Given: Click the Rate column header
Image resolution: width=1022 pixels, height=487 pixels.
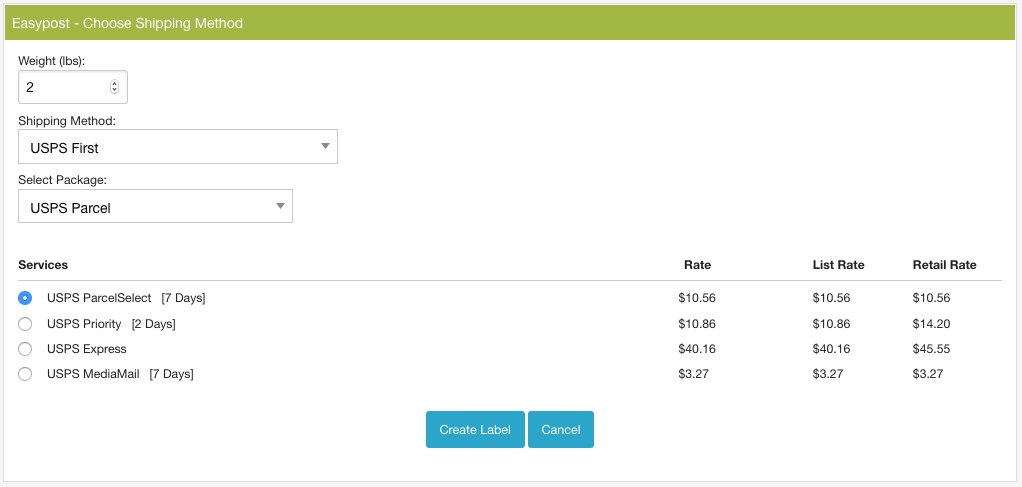Looking at the screenshot, I should (697, 265).
